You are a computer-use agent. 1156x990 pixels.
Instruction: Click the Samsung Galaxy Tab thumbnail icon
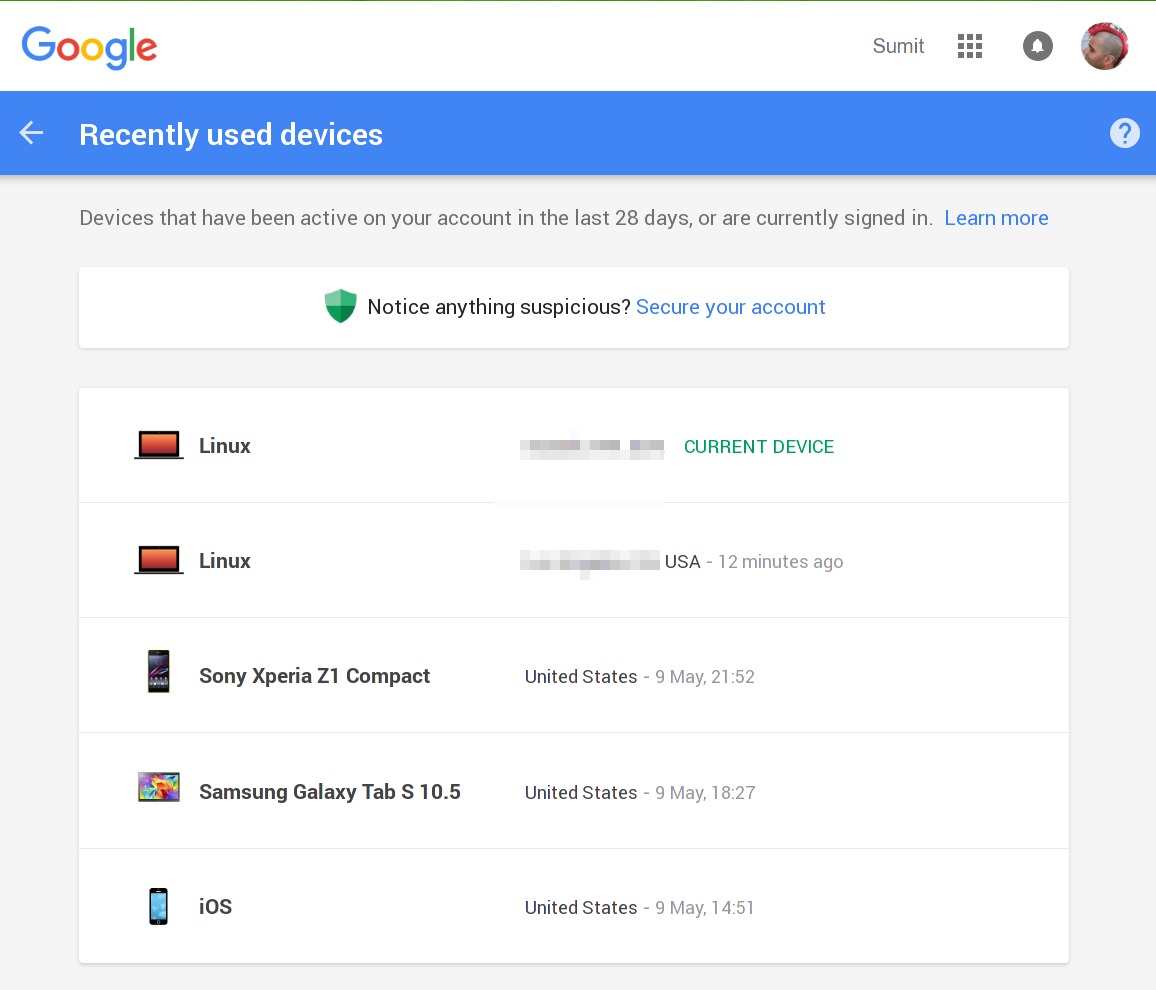click(x=158, y=786)
